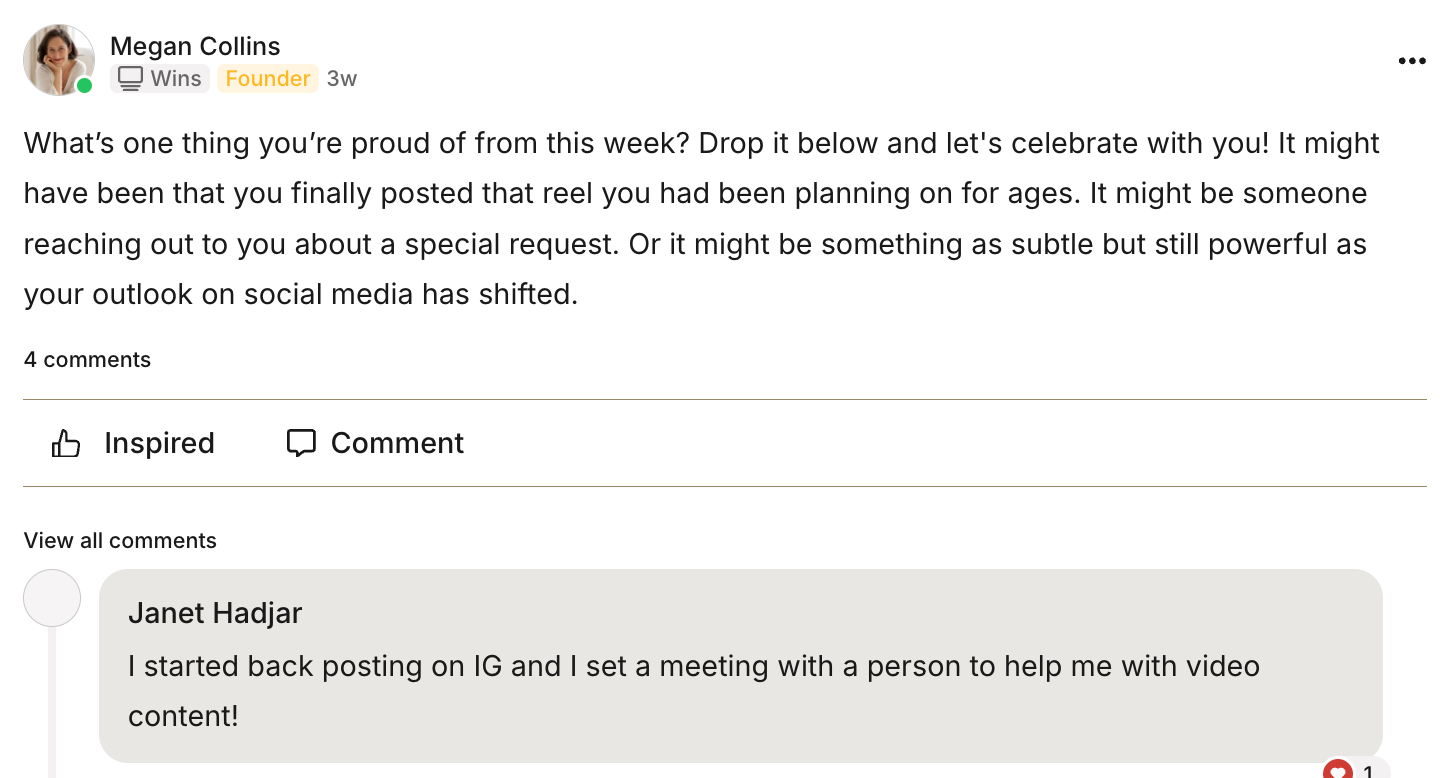Click the thumbs-up Inspired icon
1440x778 pixels.
tap(66, 442)
